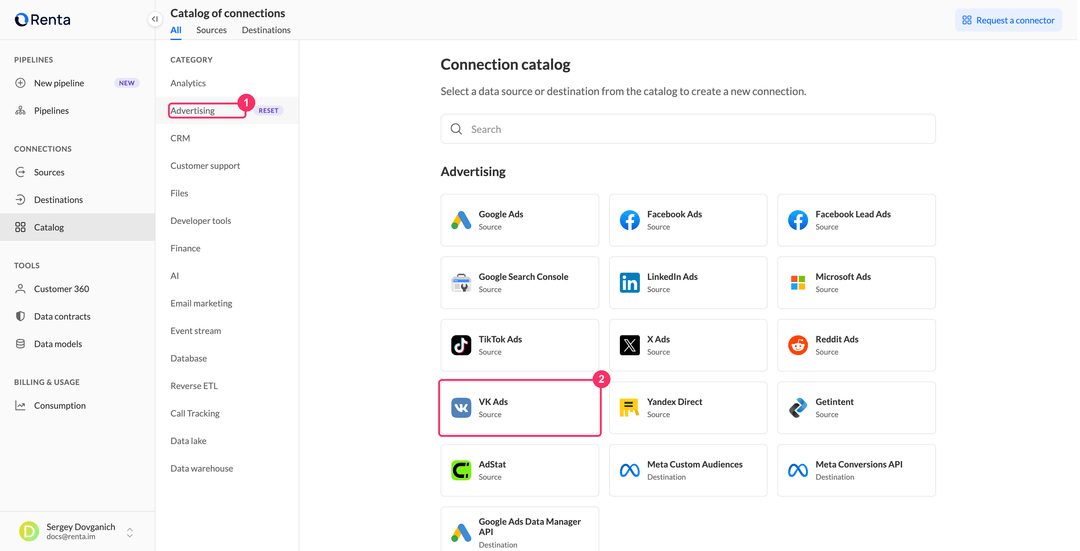Select the Files category

tap(179, 194)
